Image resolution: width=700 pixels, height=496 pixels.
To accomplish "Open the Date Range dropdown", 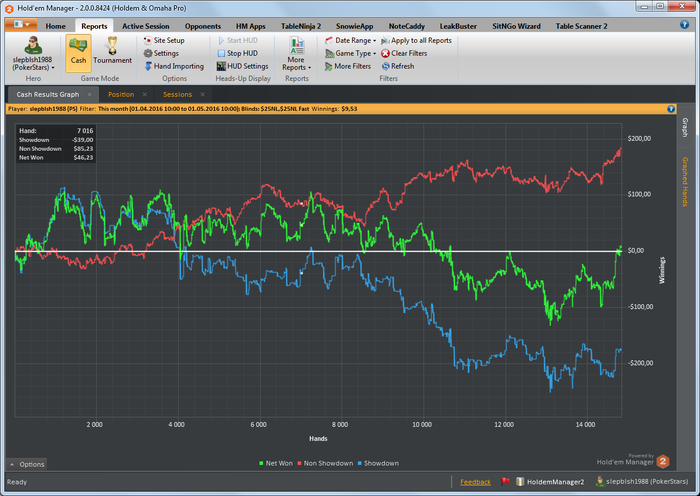I will [x=350, y=40].
